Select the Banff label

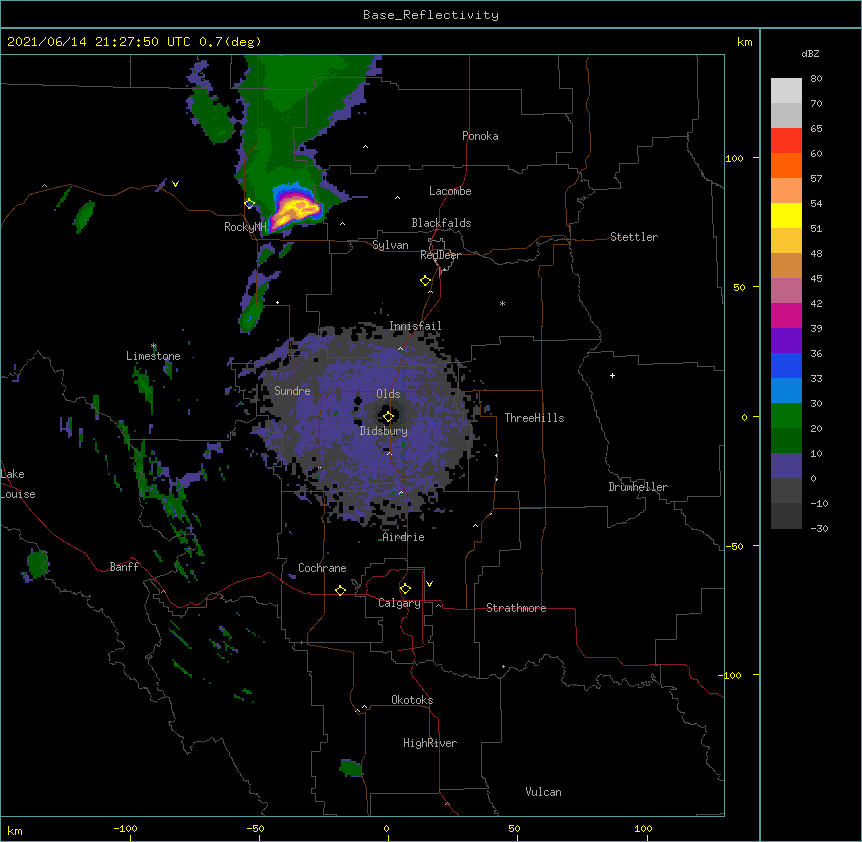pos(124,567)
